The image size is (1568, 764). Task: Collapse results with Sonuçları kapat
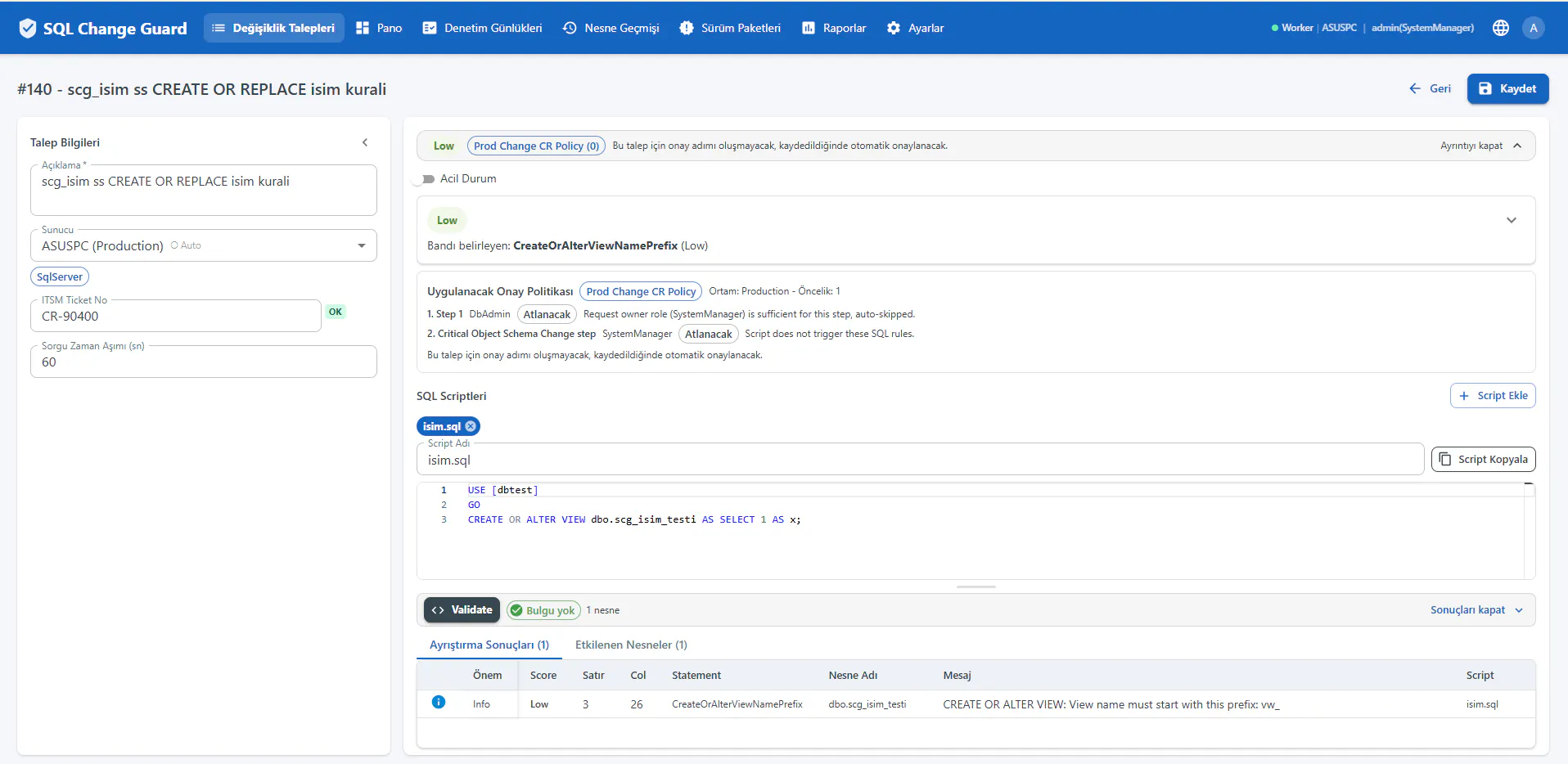(x=1476, y=610)
